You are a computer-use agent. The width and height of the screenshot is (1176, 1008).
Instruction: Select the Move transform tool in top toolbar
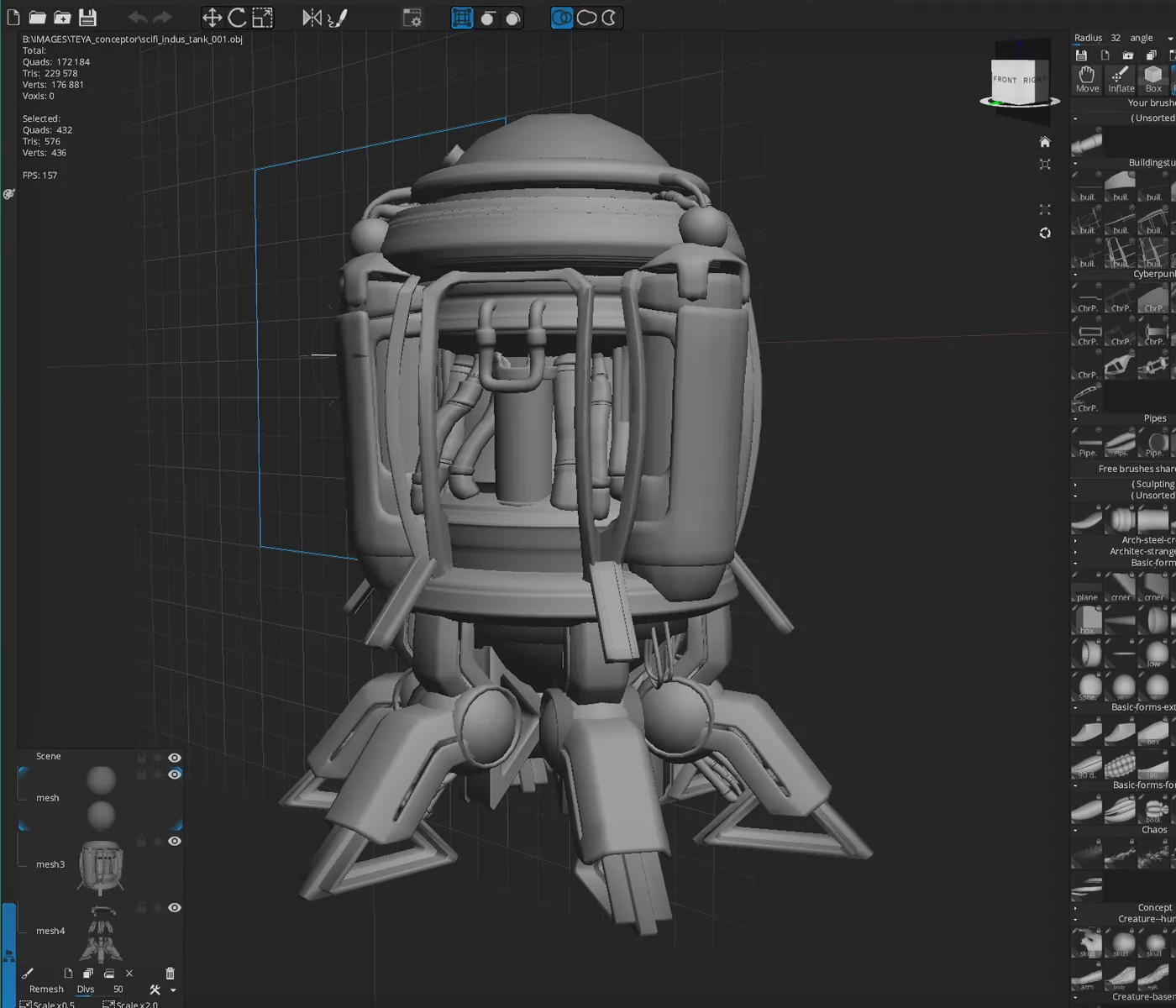(212, 18)
